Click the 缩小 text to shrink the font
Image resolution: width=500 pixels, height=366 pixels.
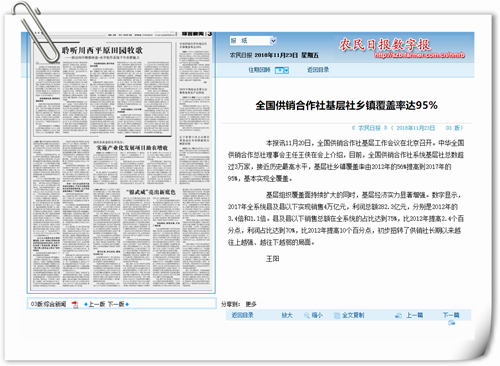coord(317,315)
